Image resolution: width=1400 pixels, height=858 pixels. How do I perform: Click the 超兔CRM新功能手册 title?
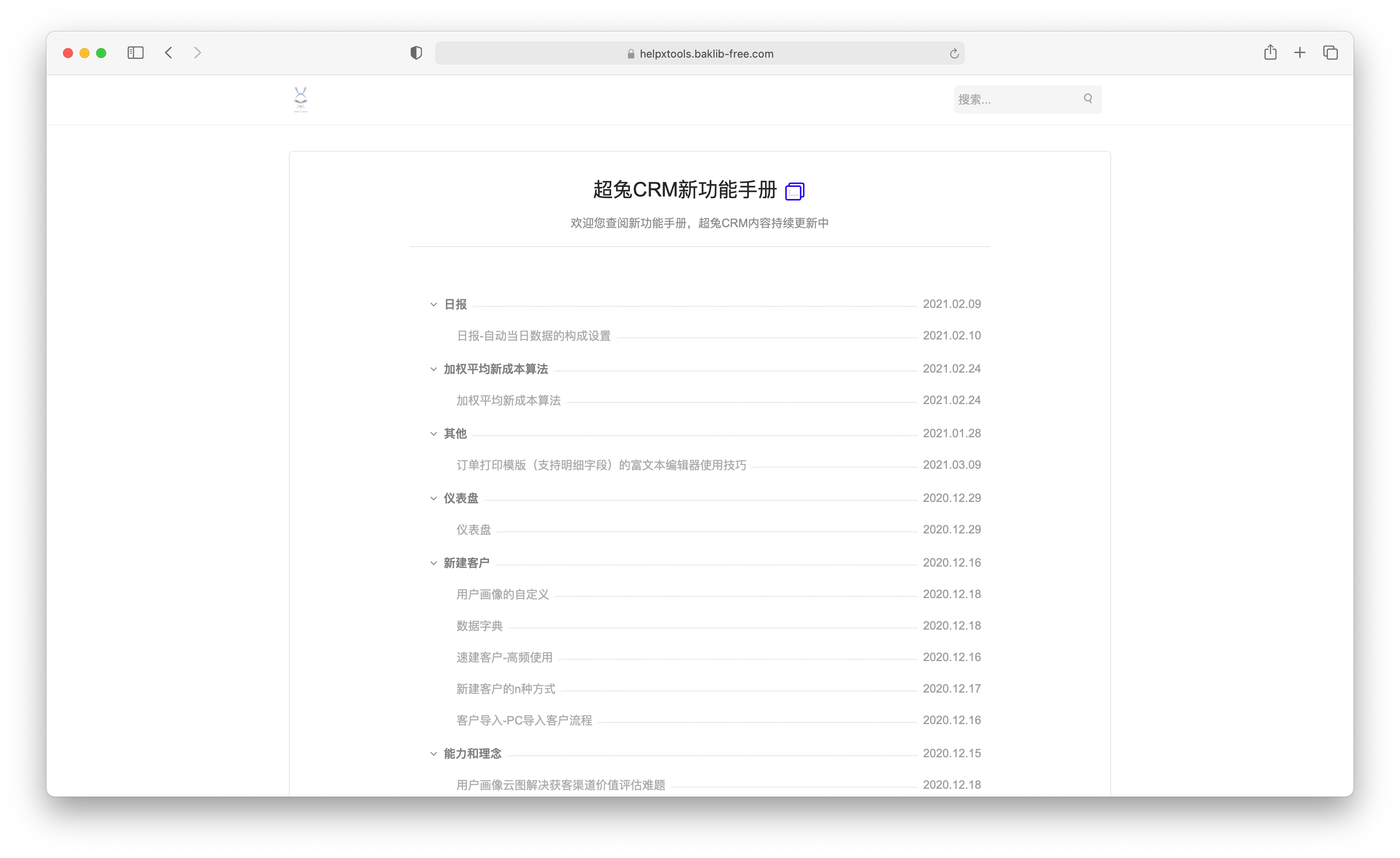(x=685, y=190)
